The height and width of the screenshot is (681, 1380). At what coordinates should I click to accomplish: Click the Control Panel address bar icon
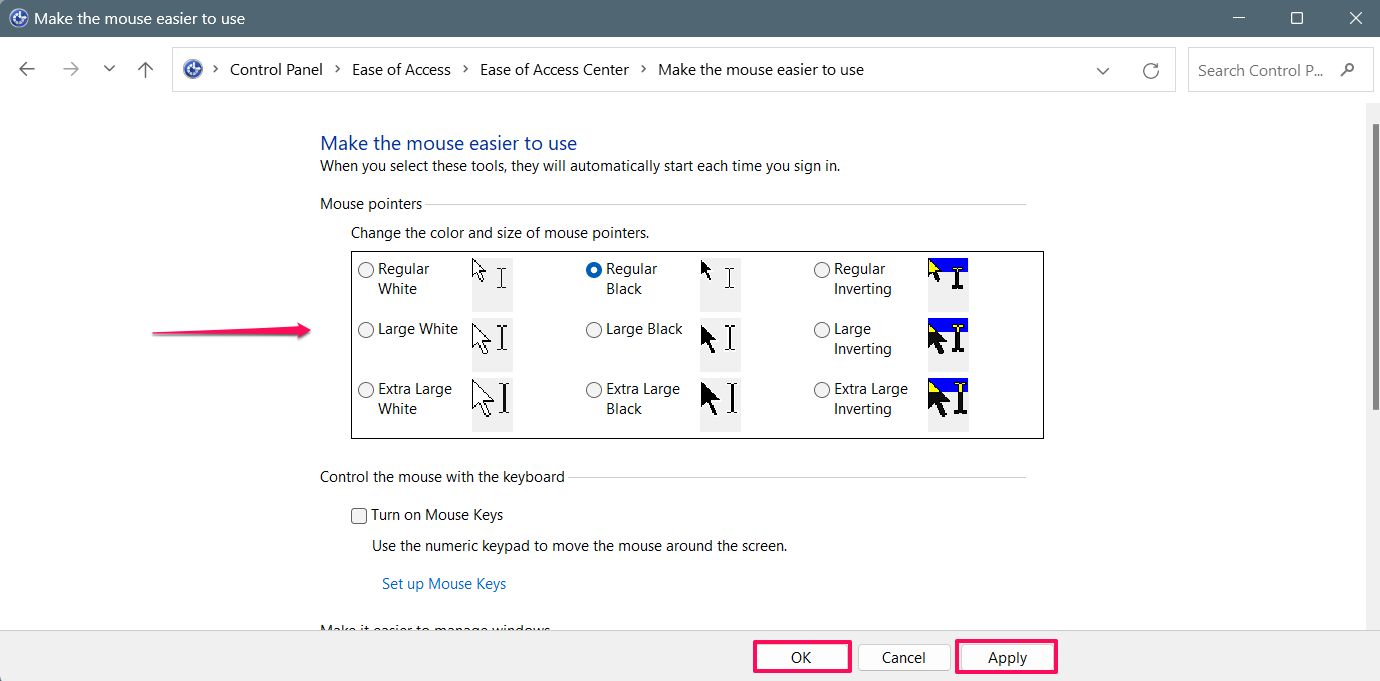193,70
